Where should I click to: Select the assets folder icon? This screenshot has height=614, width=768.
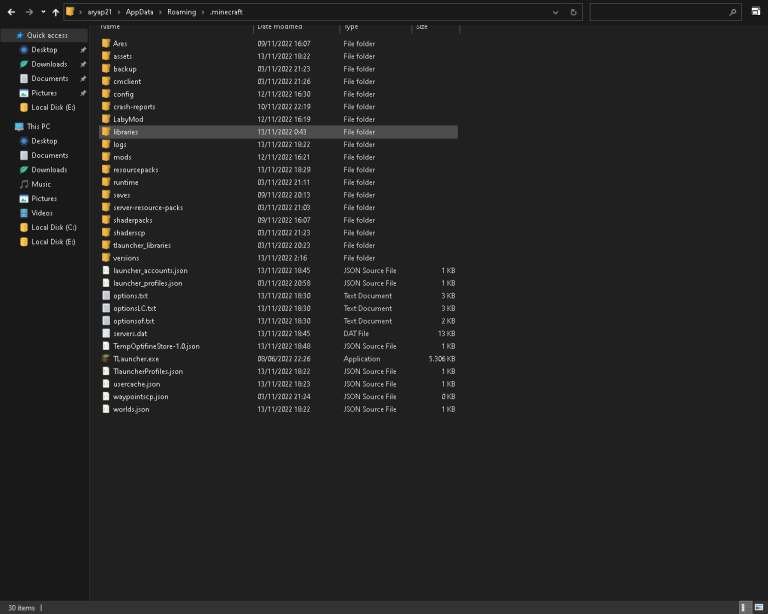point(106,56)
